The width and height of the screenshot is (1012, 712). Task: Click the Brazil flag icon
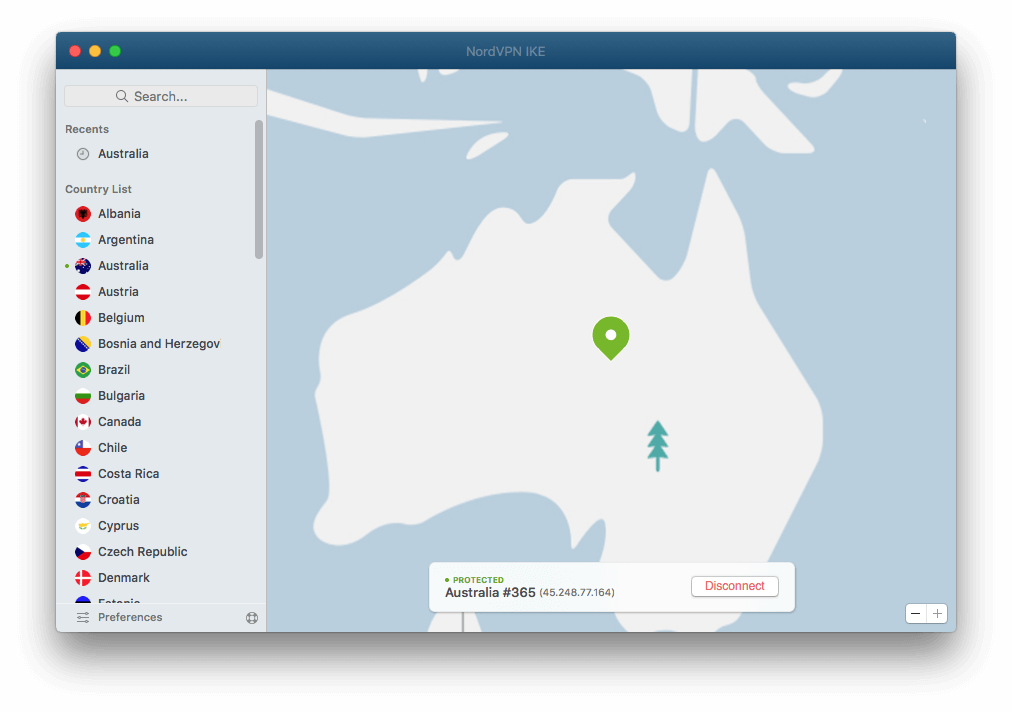tap(83, 370)
